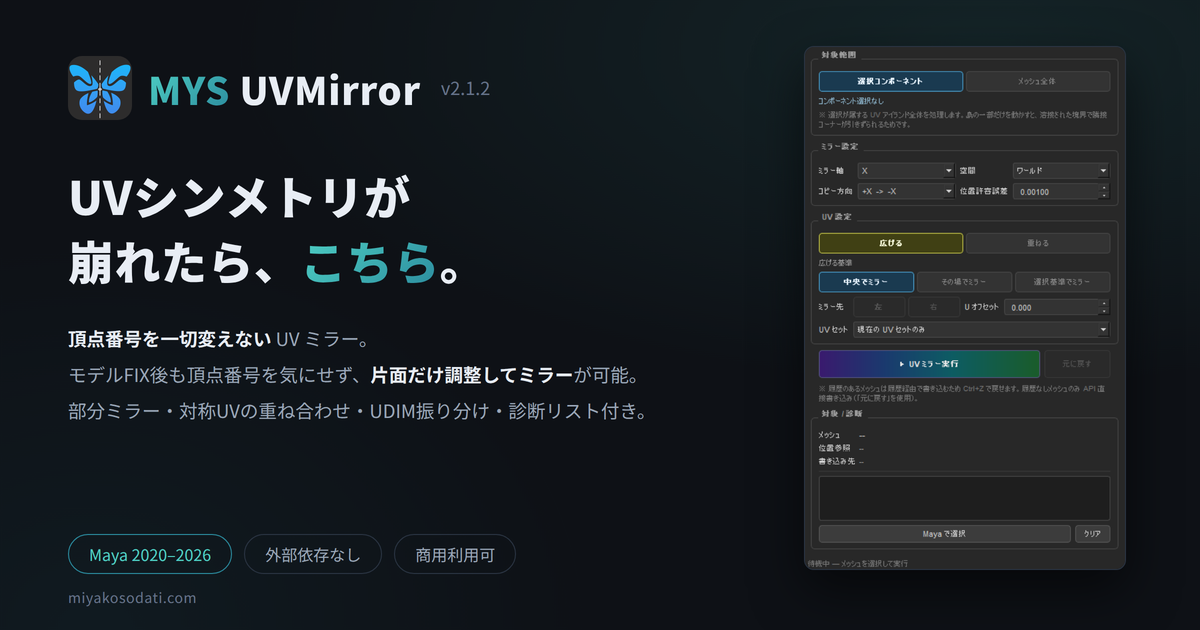Open the コピー方向 +X -> -X dropdown

(906, 191)
